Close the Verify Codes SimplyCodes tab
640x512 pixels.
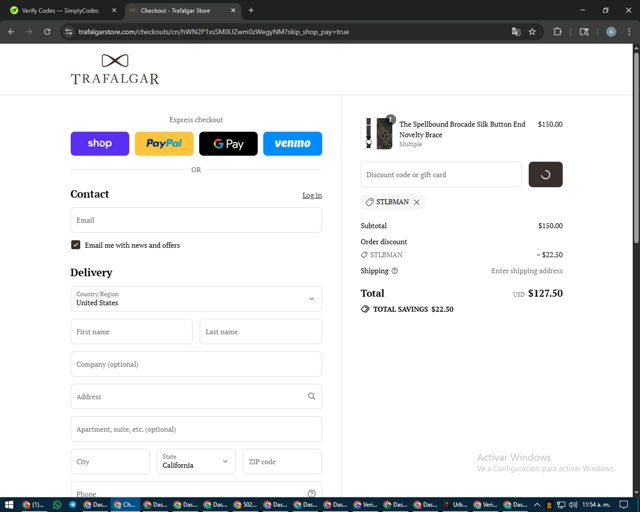click(114, 11)
